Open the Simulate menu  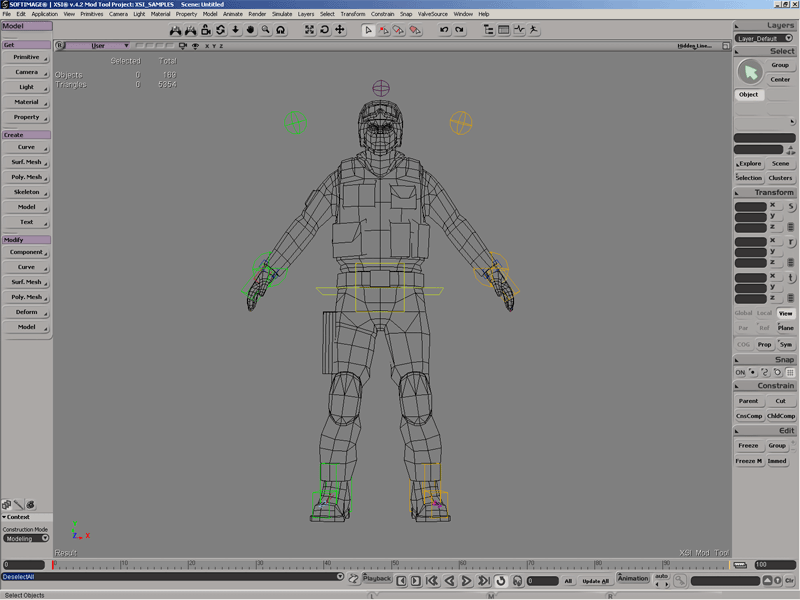[x=282, y=14]
